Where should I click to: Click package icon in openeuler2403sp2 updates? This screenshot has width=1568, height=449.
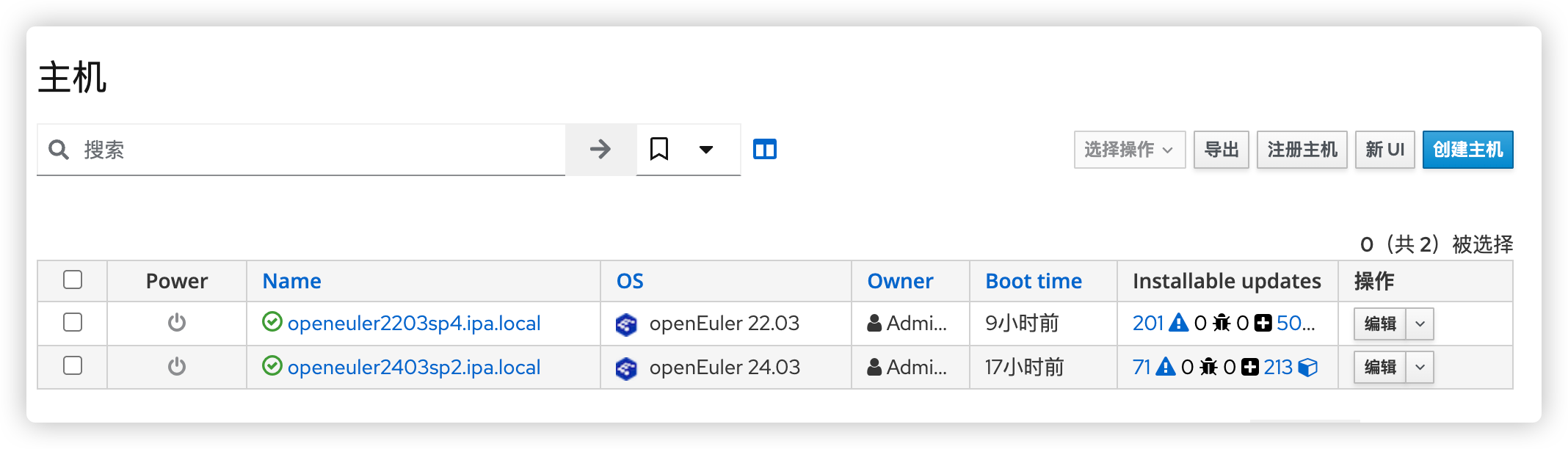(1308, 368)
